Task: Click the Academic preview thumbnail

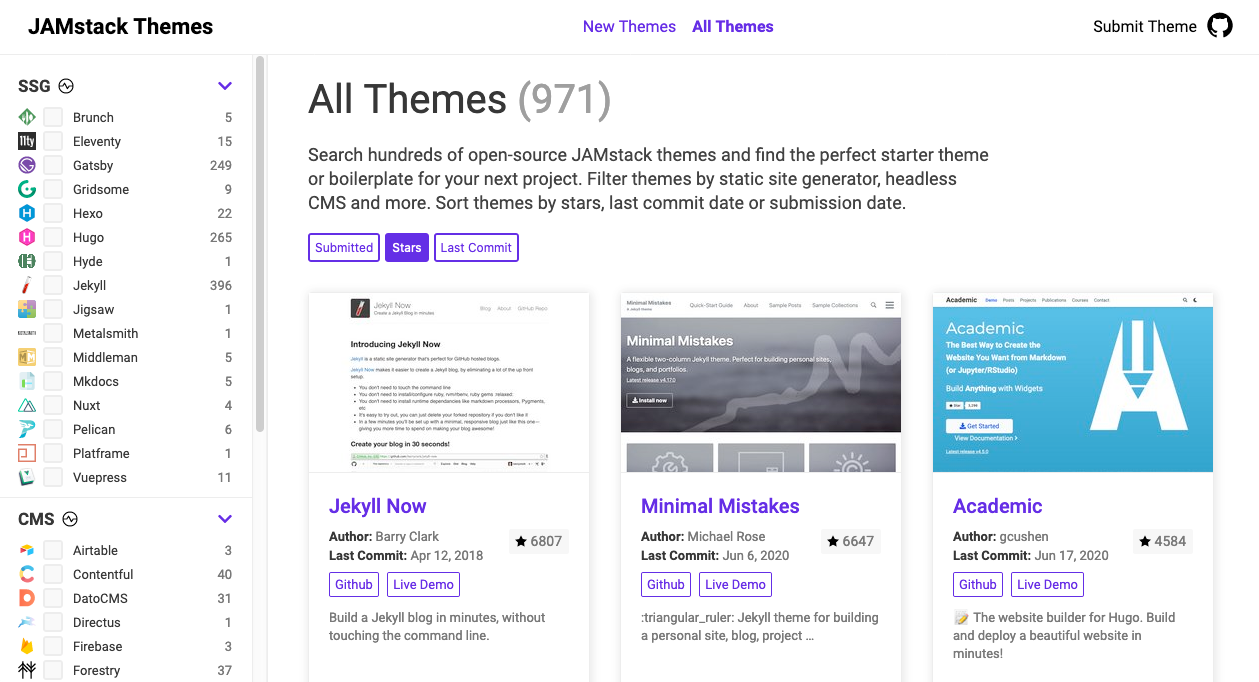Action: [1073, 382]
